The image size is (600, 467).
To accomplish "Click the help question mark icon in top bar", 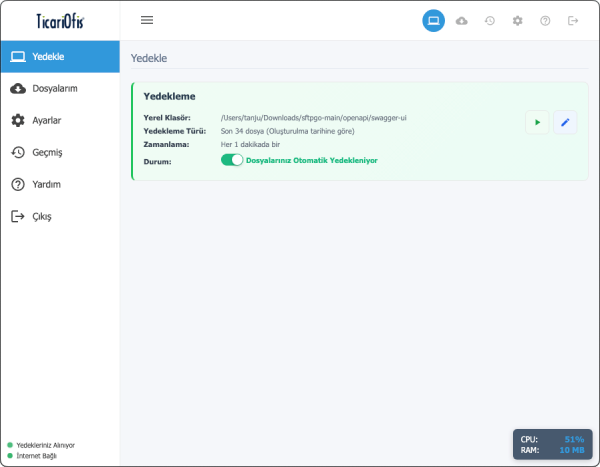I will pos(545,20).
